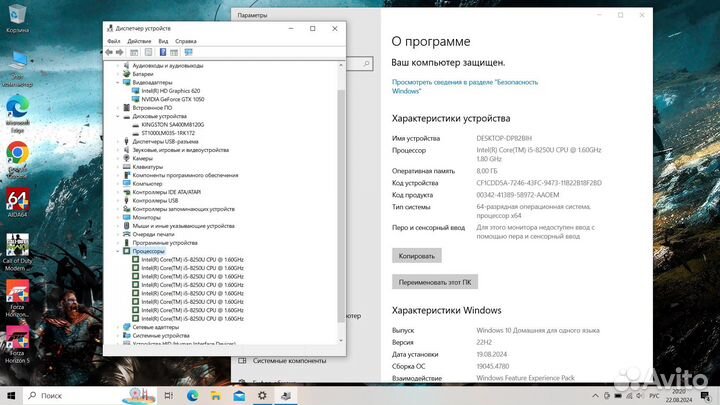Switch to Device Manager taskbar icon
Image resolution: width=720 pixels, height=405 pixels.
pos(286,395)
